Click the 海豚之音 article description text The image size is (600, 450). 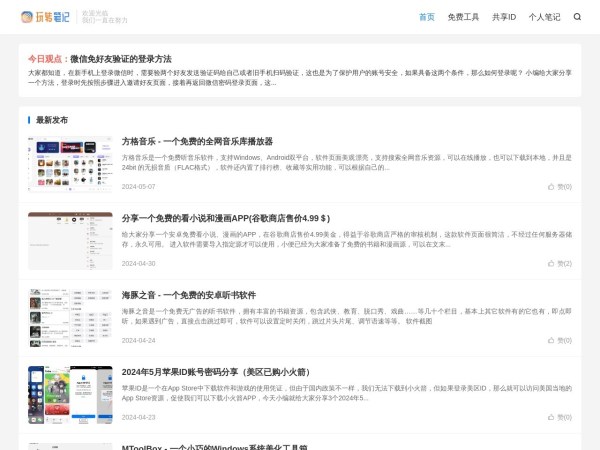point(347,316)
